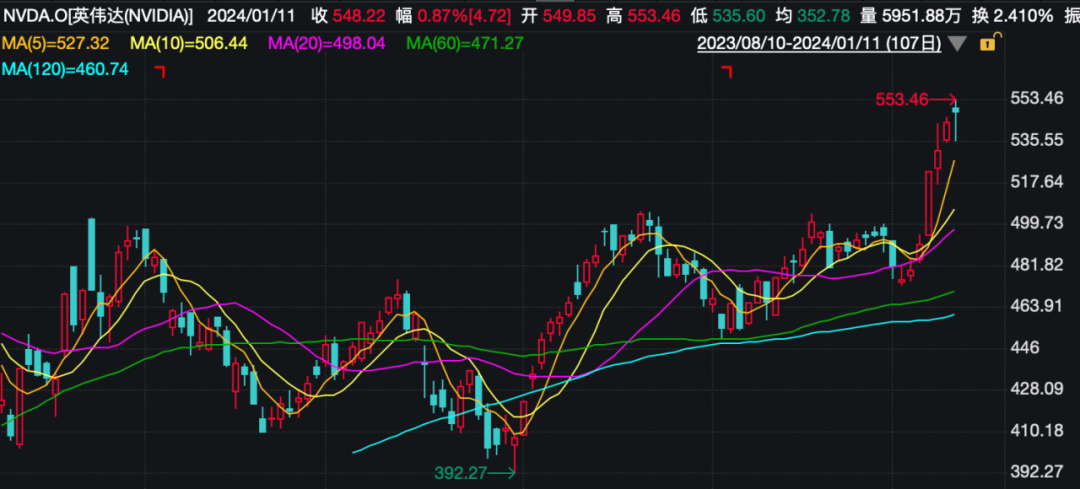Click the red corner marker near MA(120)
This screenshot has height=489, width=1080.
coord(159,71)
